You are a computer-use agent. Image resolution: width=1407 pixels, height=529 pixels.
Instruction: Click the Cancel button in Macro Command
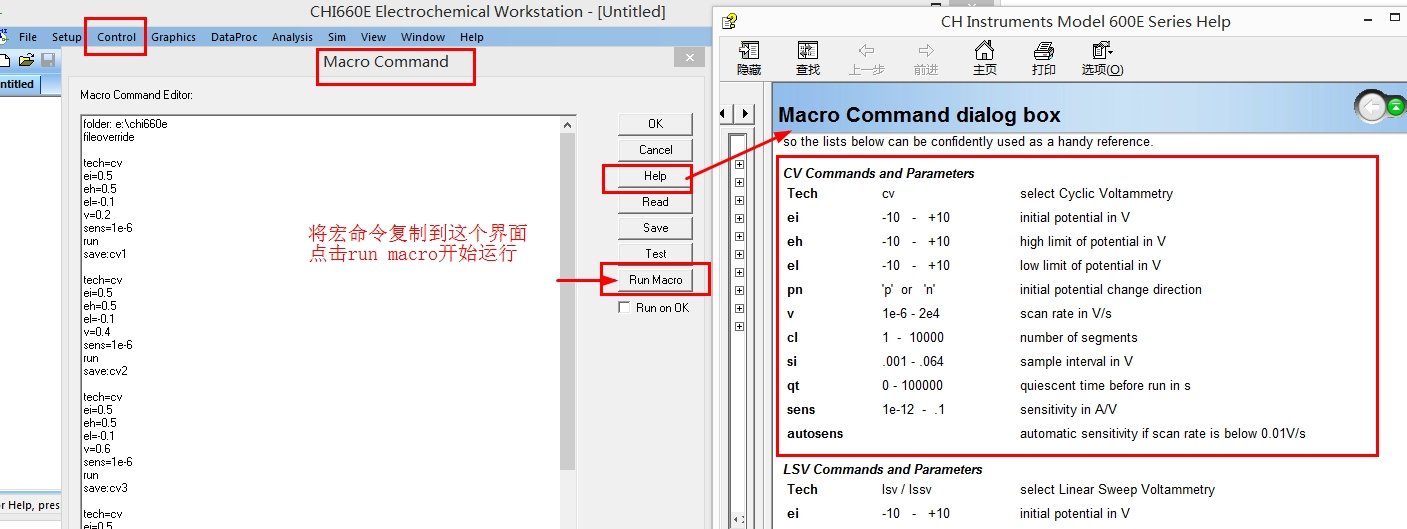pos(655,150)
